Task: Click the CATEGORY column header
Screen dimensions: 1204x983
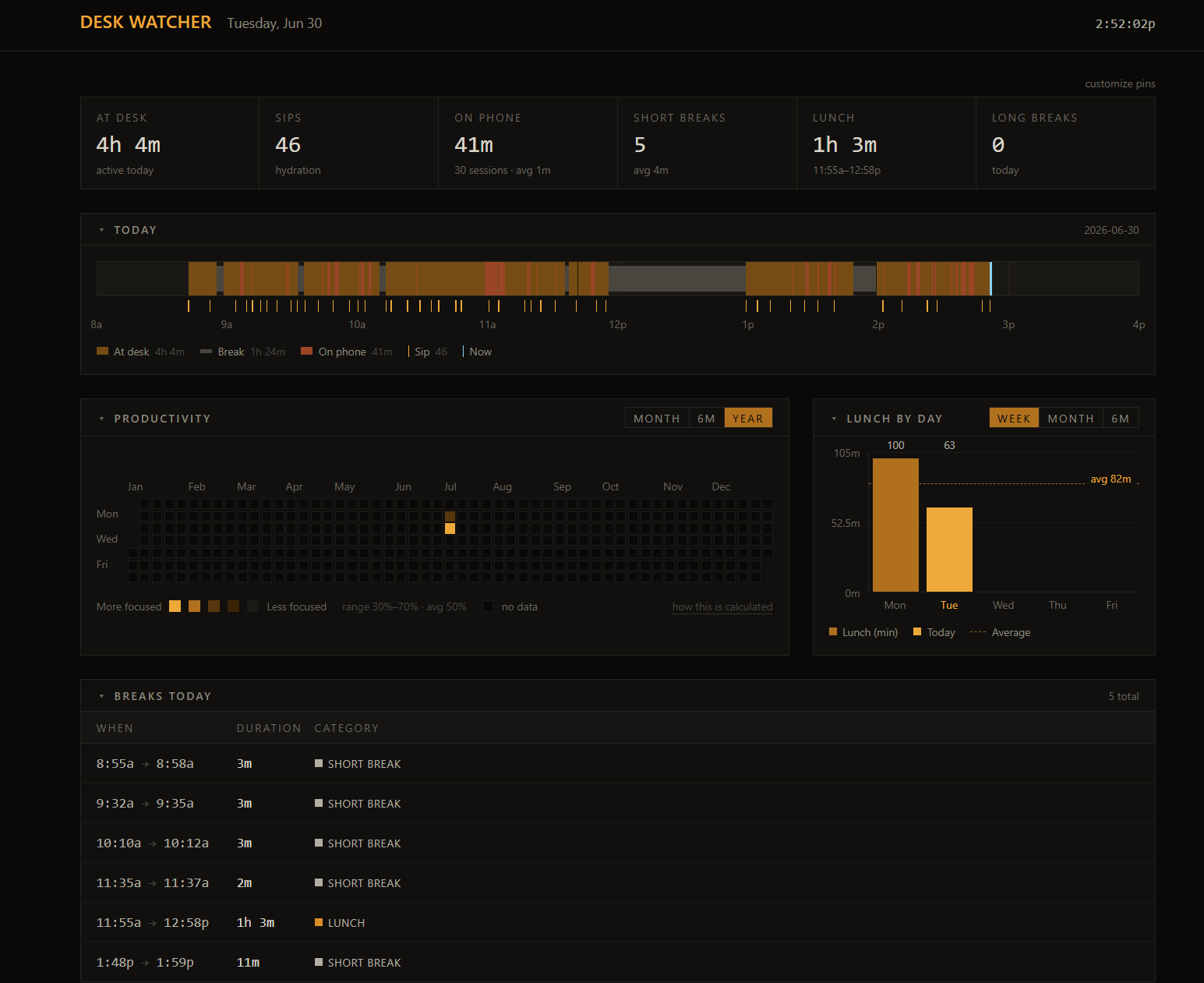Action: tap(347, 728)
